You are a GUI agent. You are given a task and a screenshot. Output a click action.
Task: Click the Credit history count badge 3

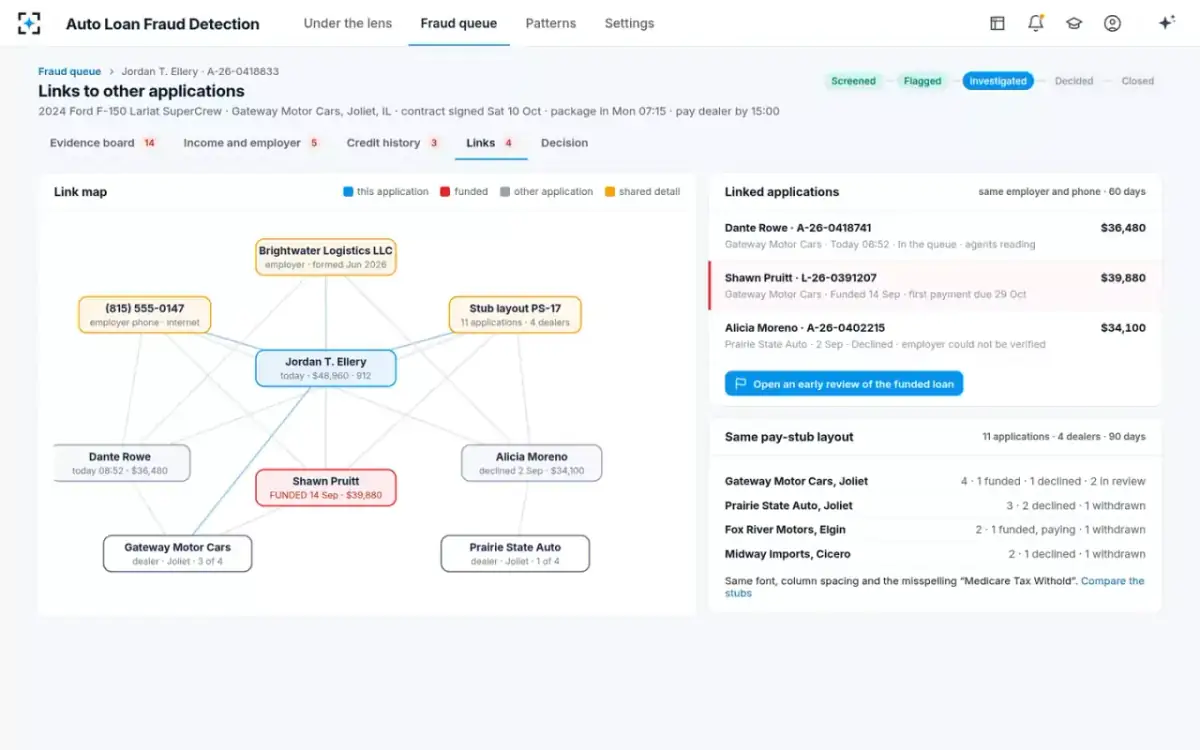pos(434,143)
